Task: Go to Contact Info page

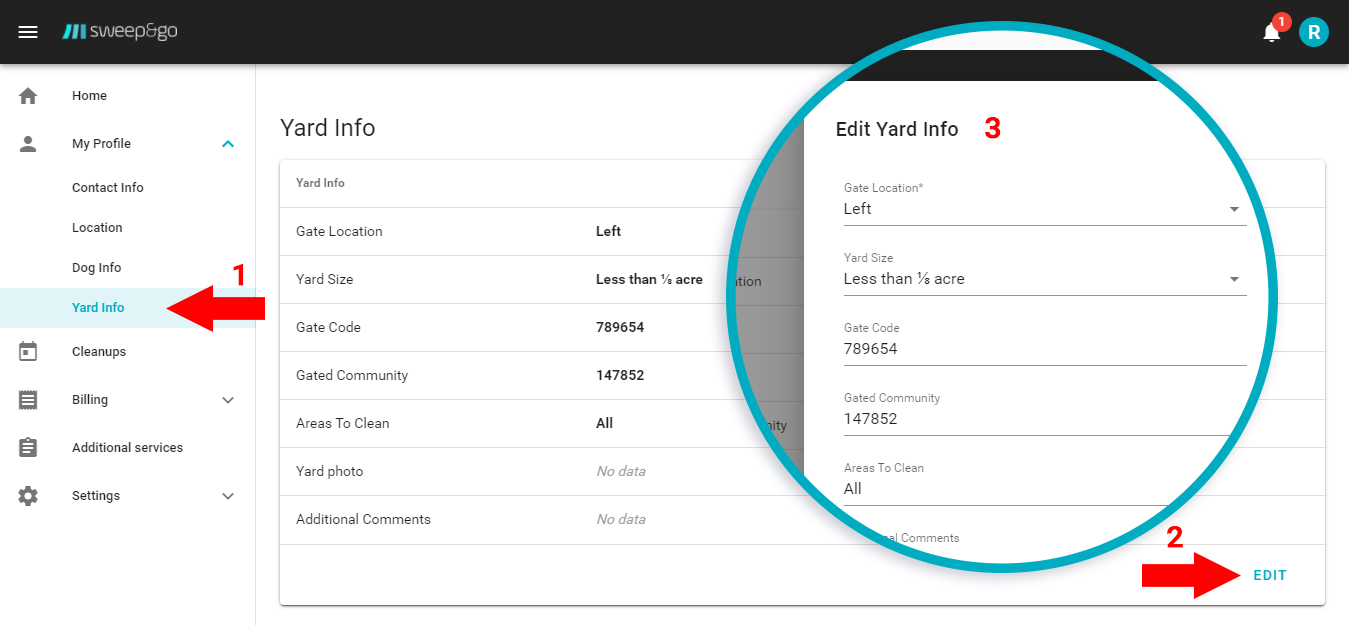Action: pyautogui.click(x=106, y=187)
